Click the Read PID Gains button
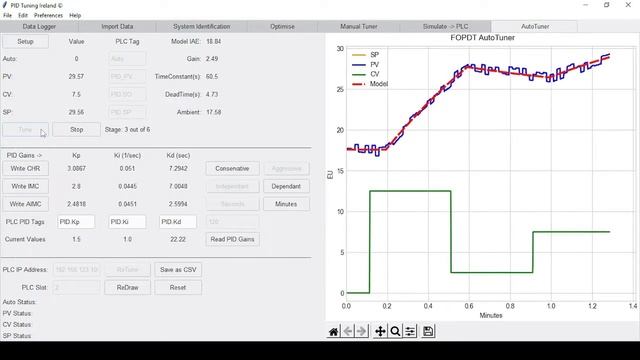Image resolution: width=640 pixels, height=360 pixels. (232, 240)
